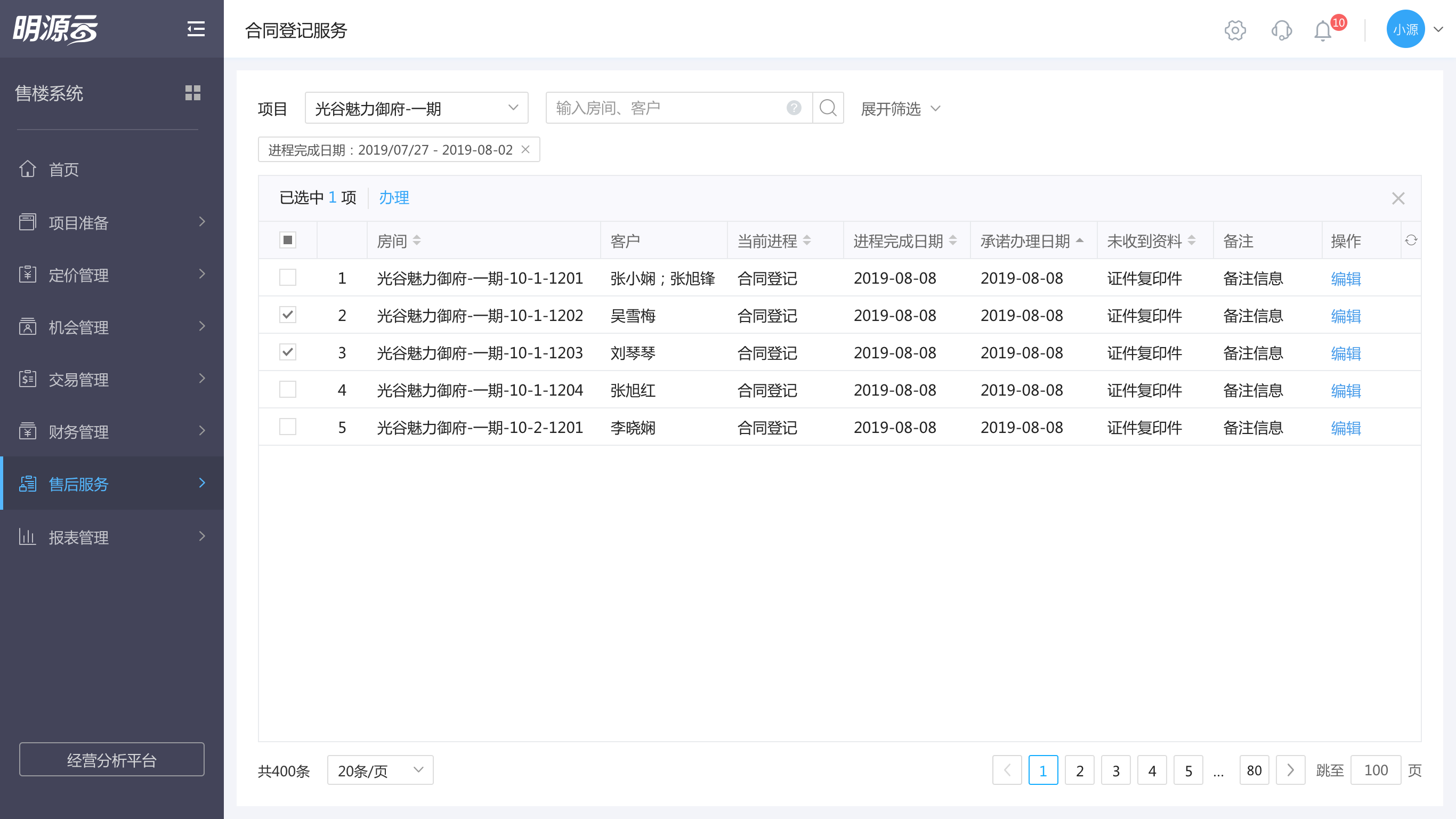
Task: Uncheck the row 3 checkbox for 刘琴琴
Action: point(288,352)
